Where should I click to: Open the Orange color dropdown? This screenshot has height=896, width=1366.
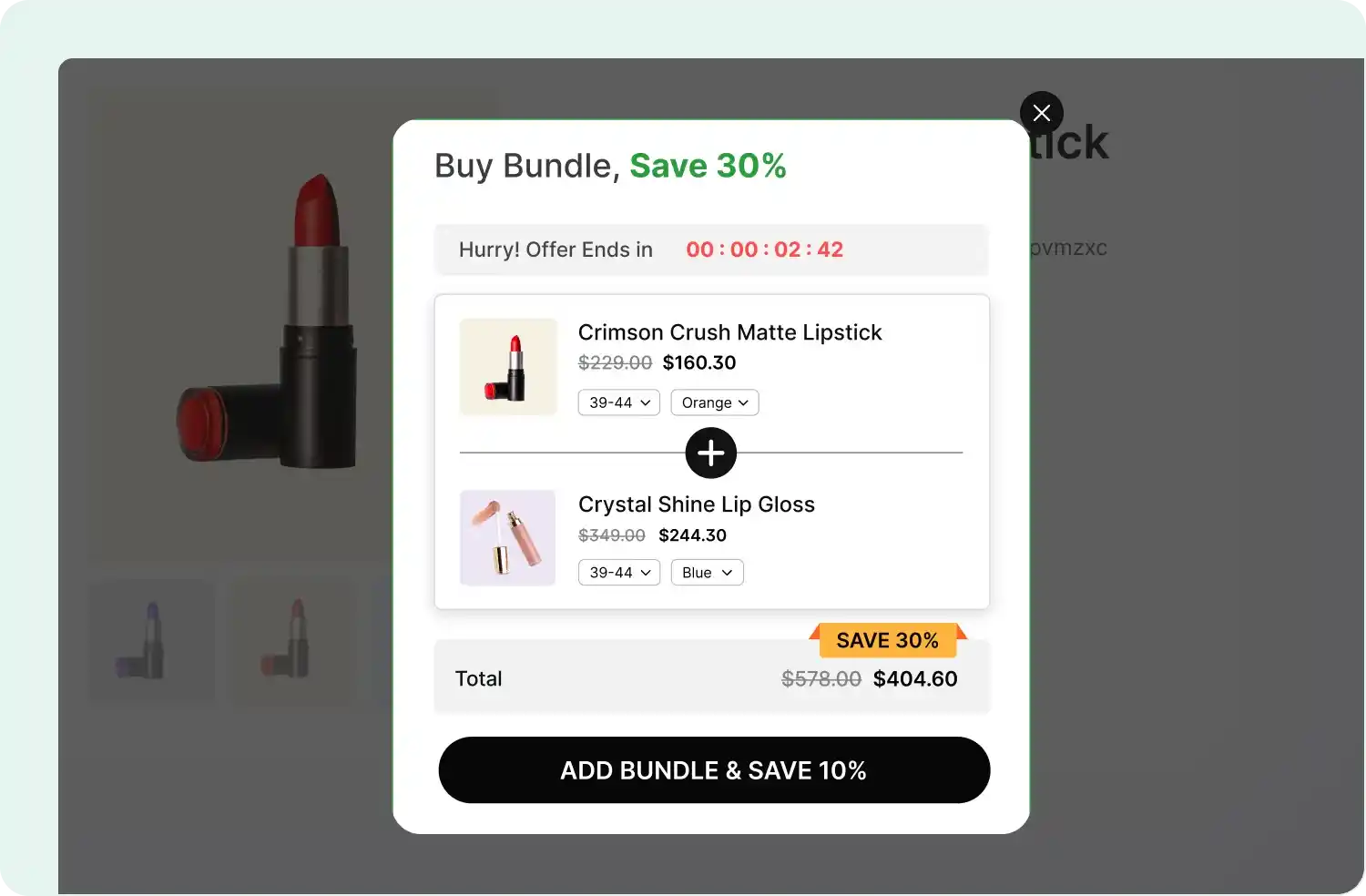[x=715, y=402]
